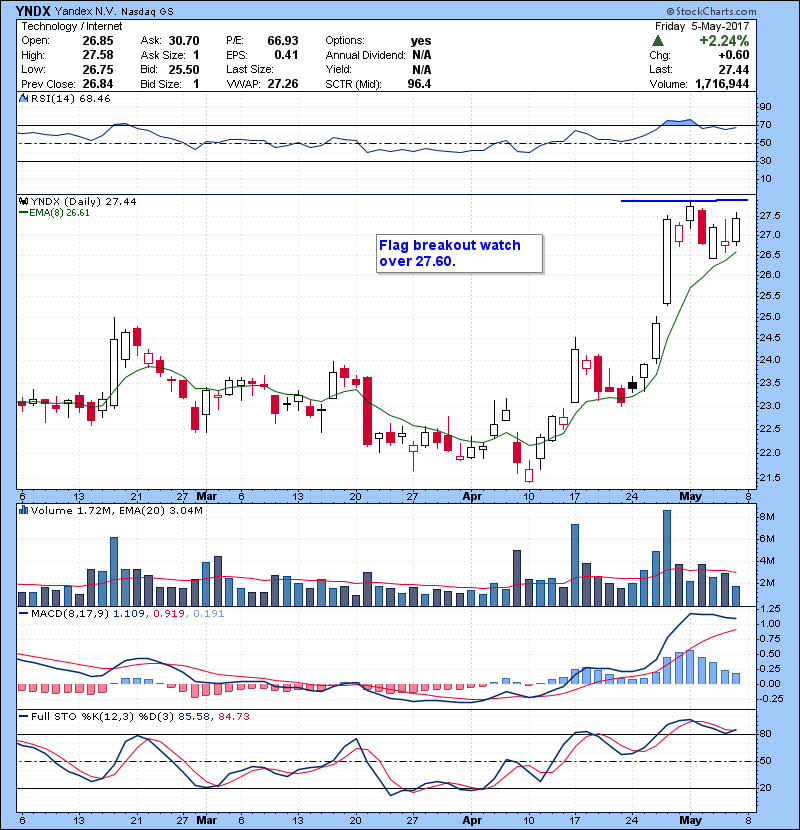The height and width of the screenshot is (830, 800).
Task: Click the RSI(14) 68.46 label
Action: coord(70,98)
